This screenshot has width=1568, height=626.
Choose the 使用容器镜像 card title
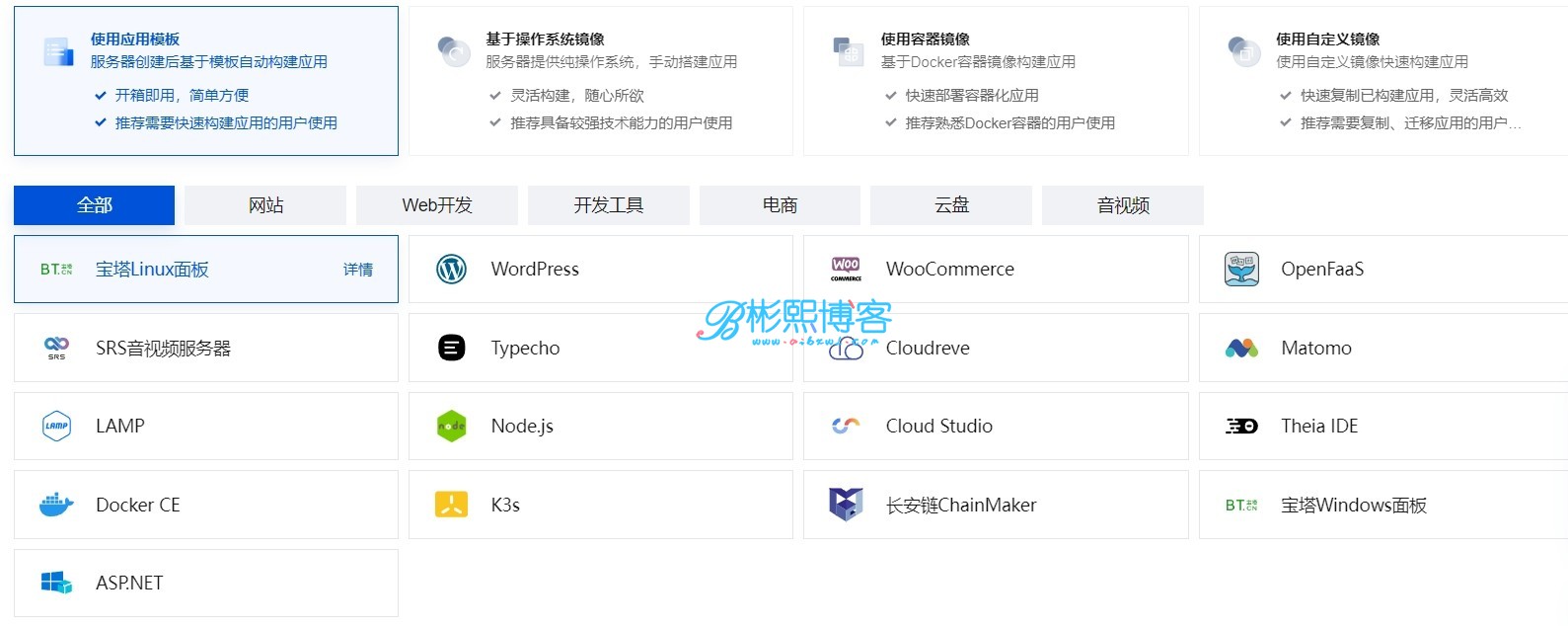[x=926, y=39]
